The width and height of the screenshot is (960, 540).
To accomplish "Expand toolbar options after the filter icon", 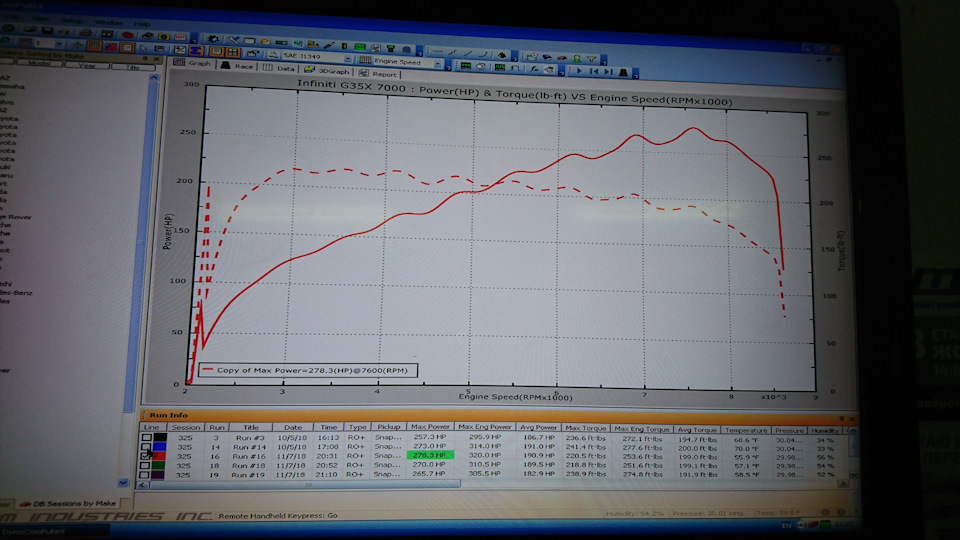I will click(x=603, y=60).
